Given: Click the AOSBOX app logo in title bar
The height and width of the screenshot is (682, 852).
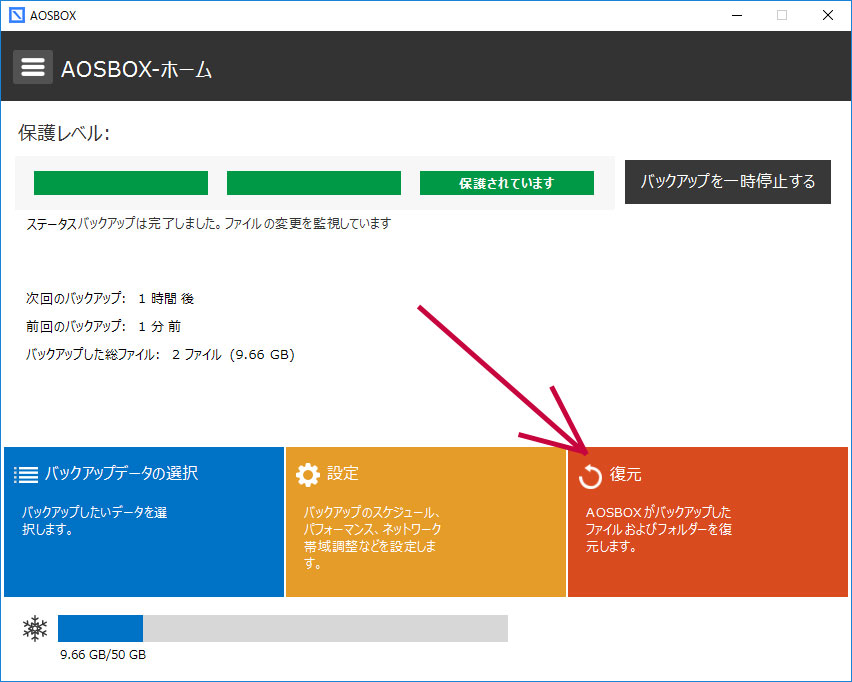Looking at the screenshot, I should pyautogui.click(x=17, y=15).
